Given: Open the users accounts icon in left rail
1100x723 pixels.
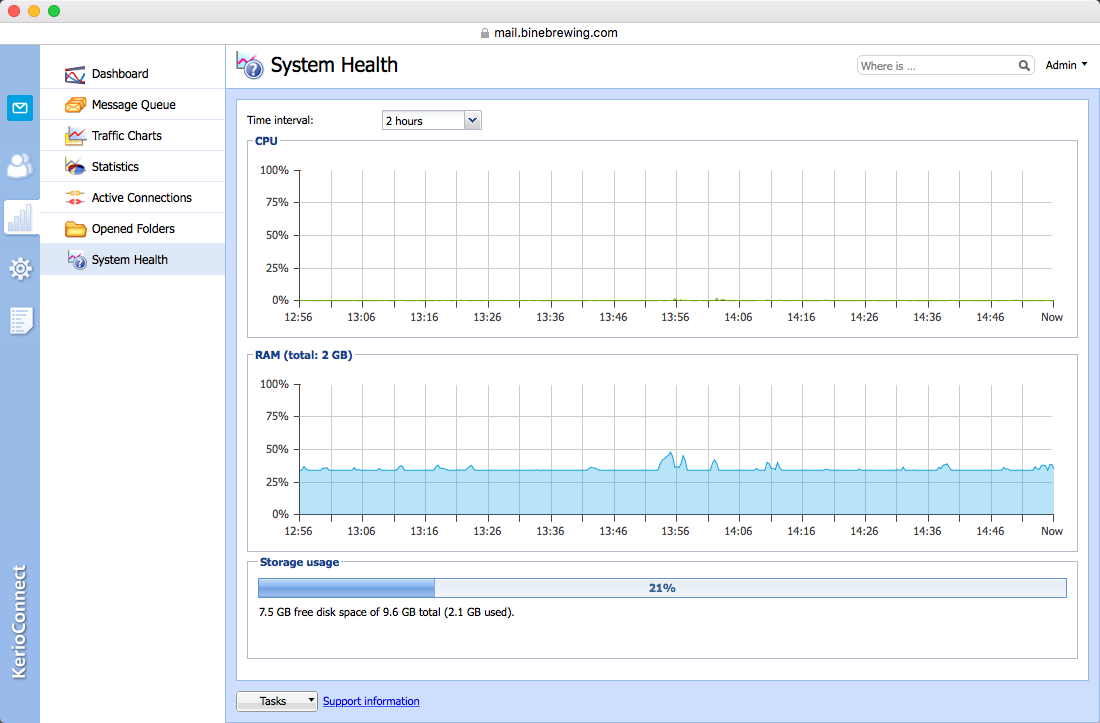Looking at the screenshot, I should click(x=20, y=165).
